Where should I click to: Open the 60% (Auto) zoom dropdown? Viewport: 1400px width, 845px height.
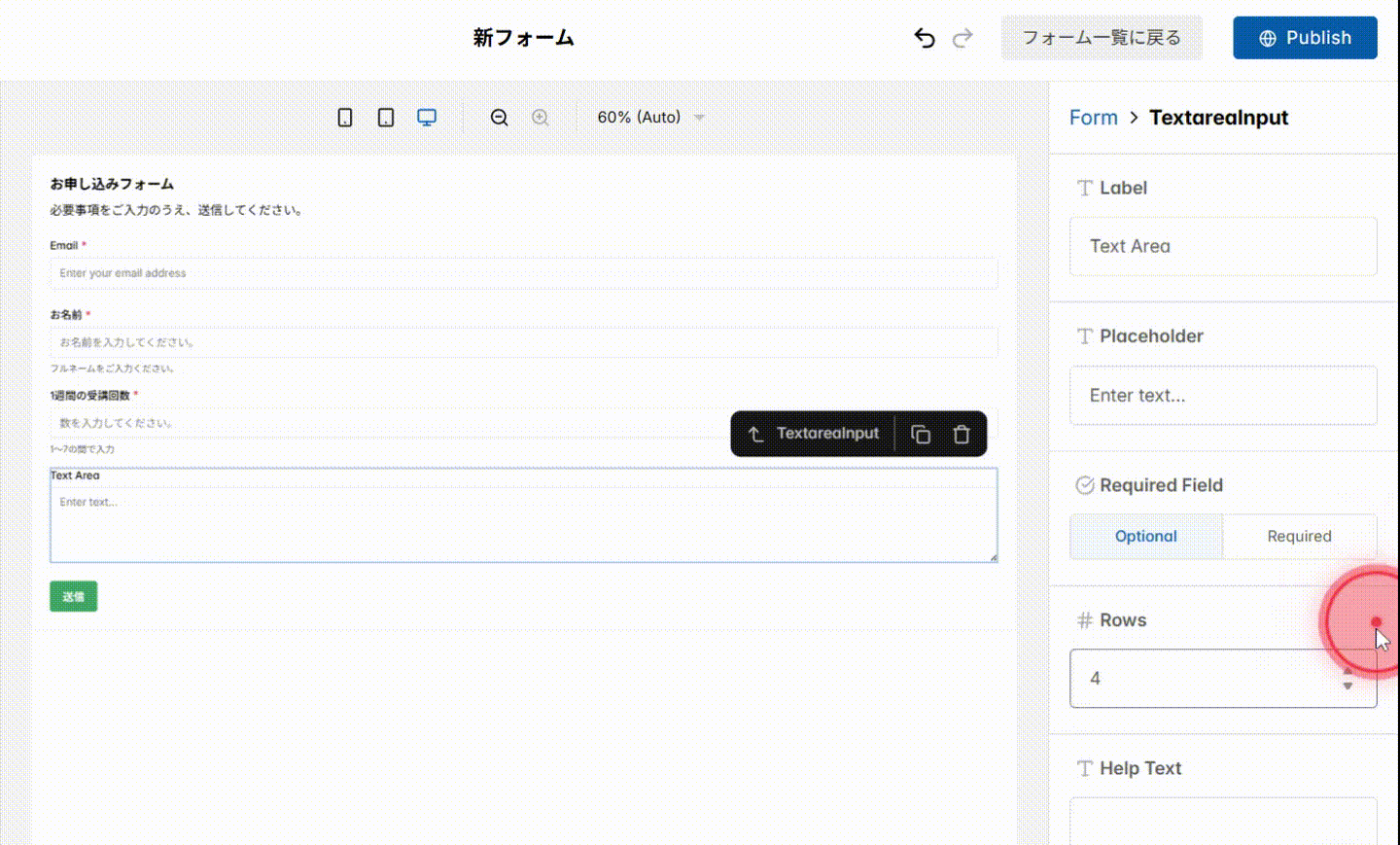tap(648, 117)
